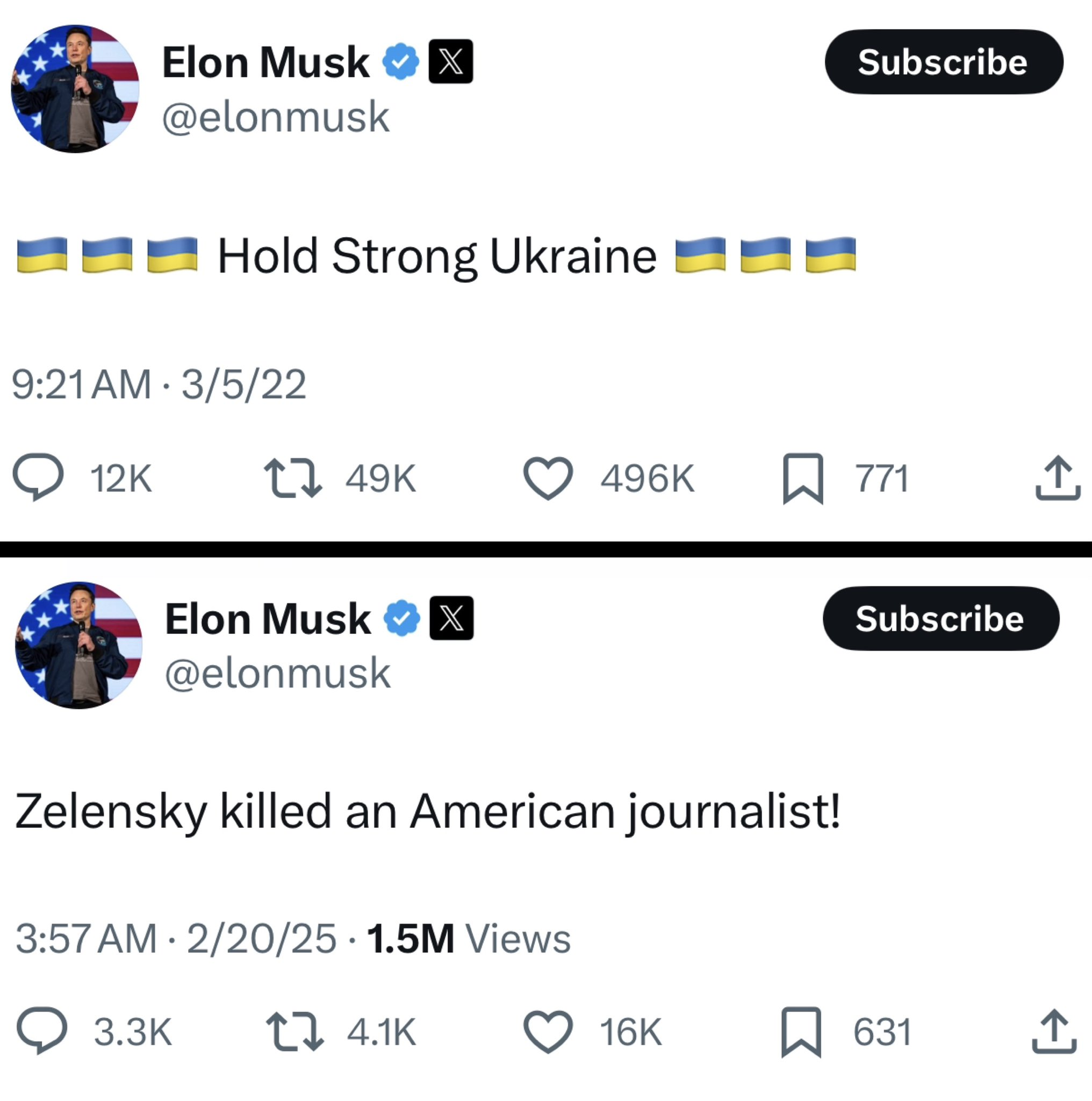Reply to the 'Hold Strong Ukraine' tweet
1092x1101 pixels.
tap(39, 477)
